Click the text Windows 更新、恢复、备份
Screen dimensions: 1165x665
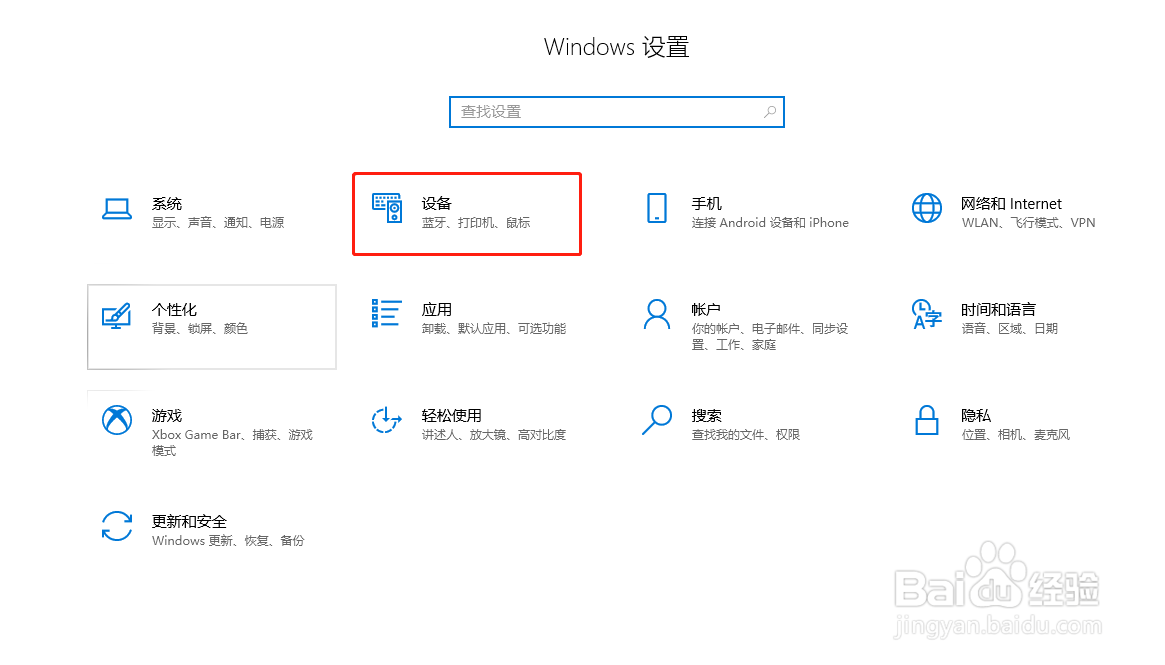pyautogui.click(x=228, y=541)
